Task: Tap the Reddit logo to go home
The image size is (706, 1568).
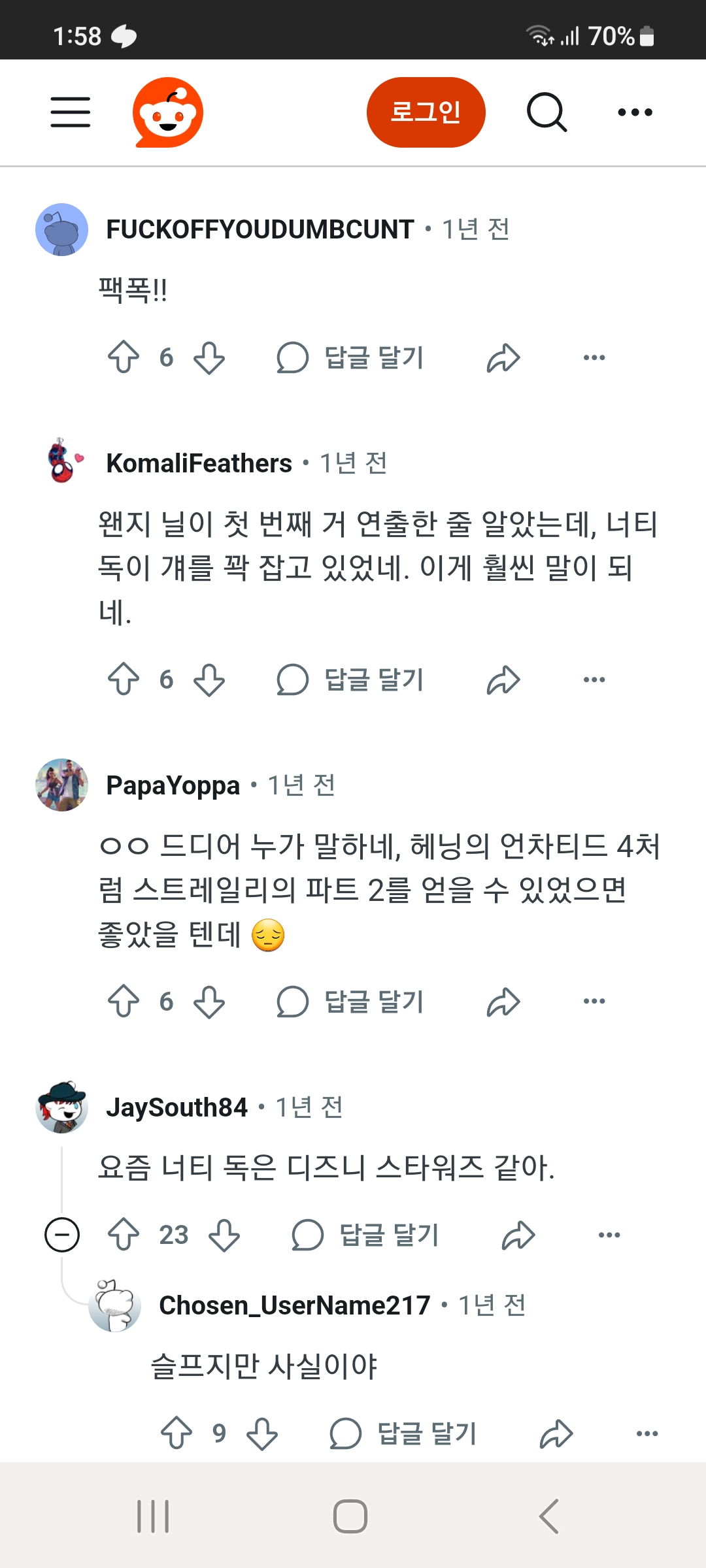Action: tap(168, 112)
